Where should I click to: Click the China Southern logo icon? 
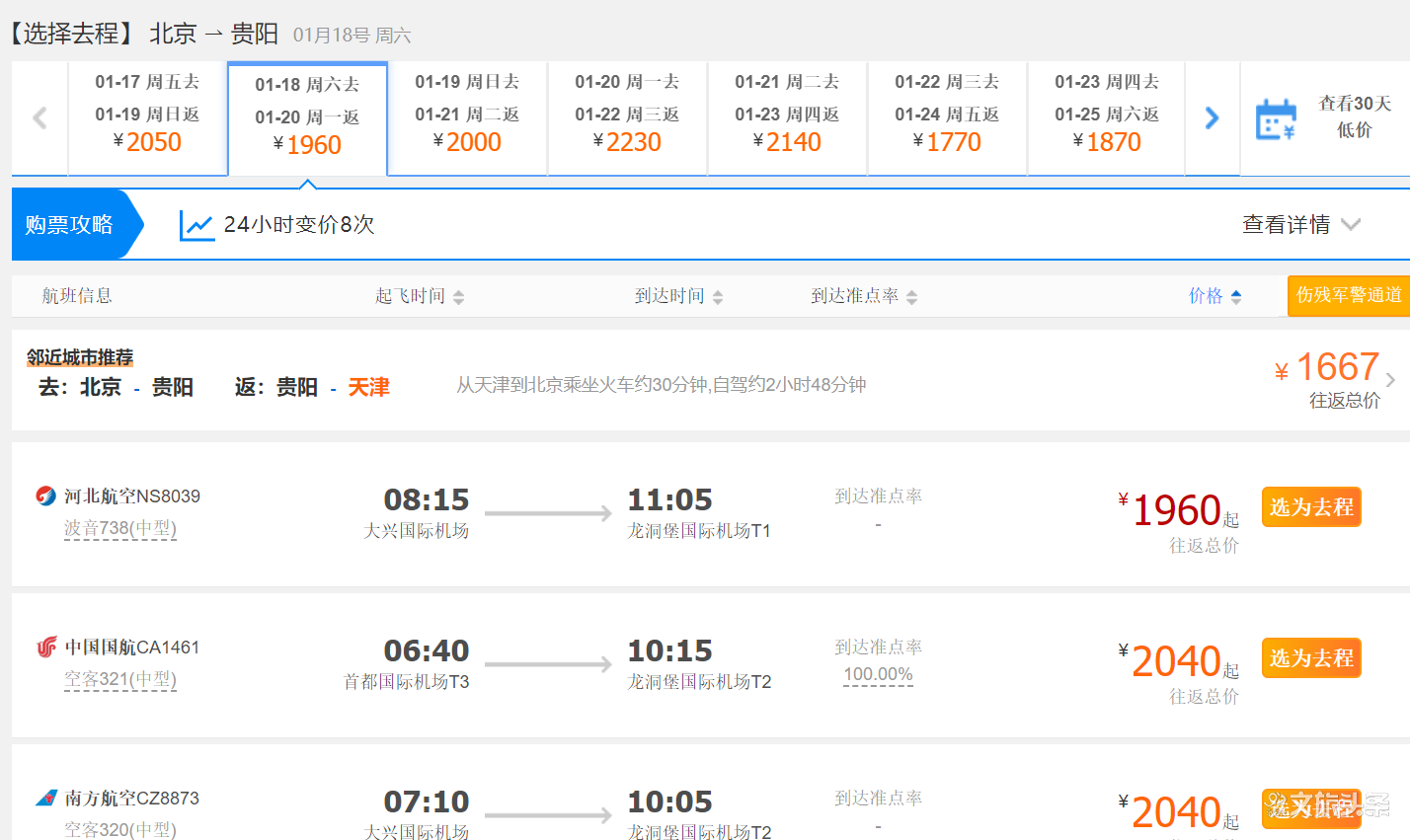(x=46, y=798)
